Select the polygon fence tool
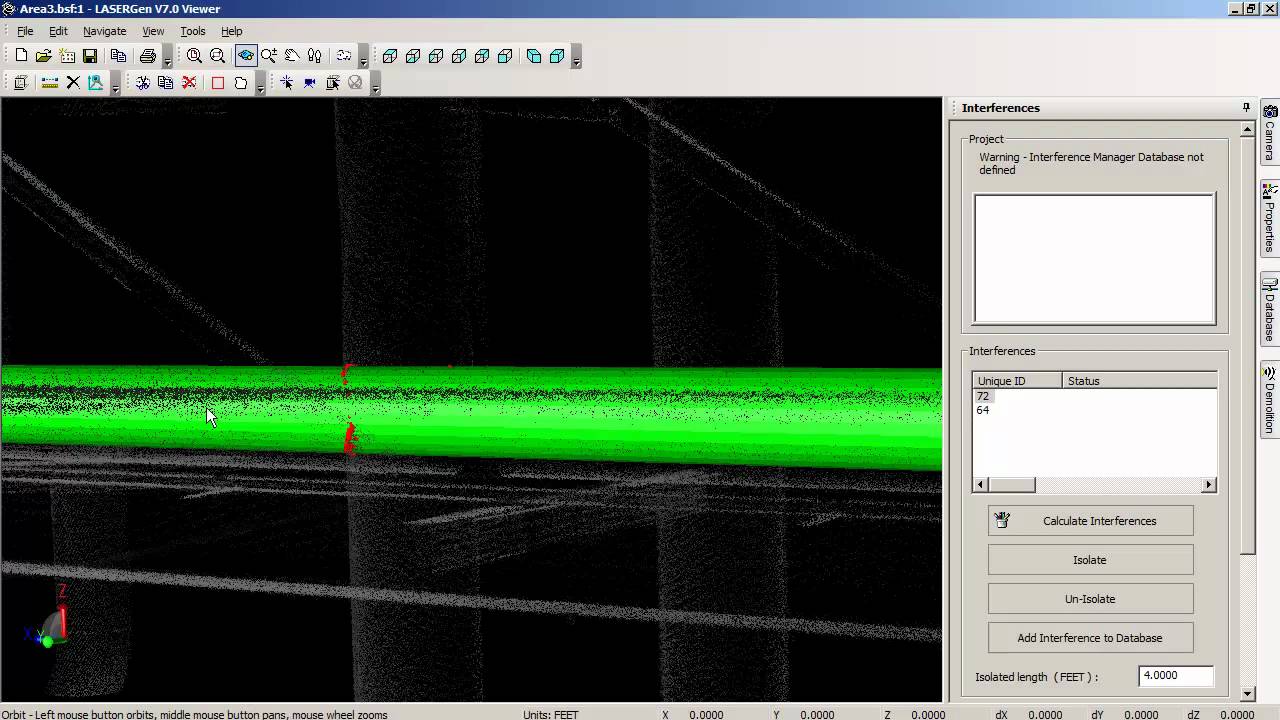 click(241, 83)
